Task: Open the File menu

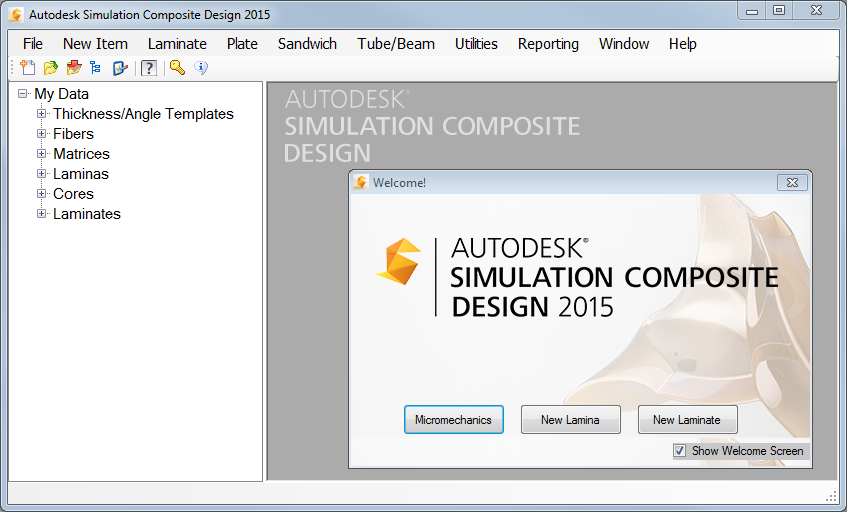Action: point(32,44)
